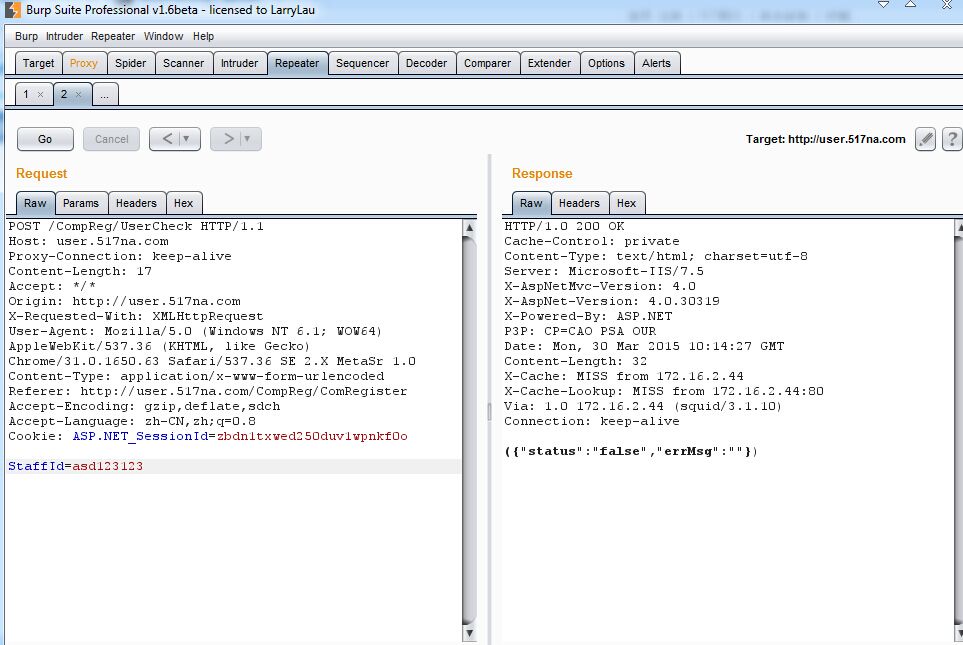Select the Request Raw view tab
Image resolution: width=963 pixels, height=645 pixels.
pyautogui.click(x=36, y=203)
